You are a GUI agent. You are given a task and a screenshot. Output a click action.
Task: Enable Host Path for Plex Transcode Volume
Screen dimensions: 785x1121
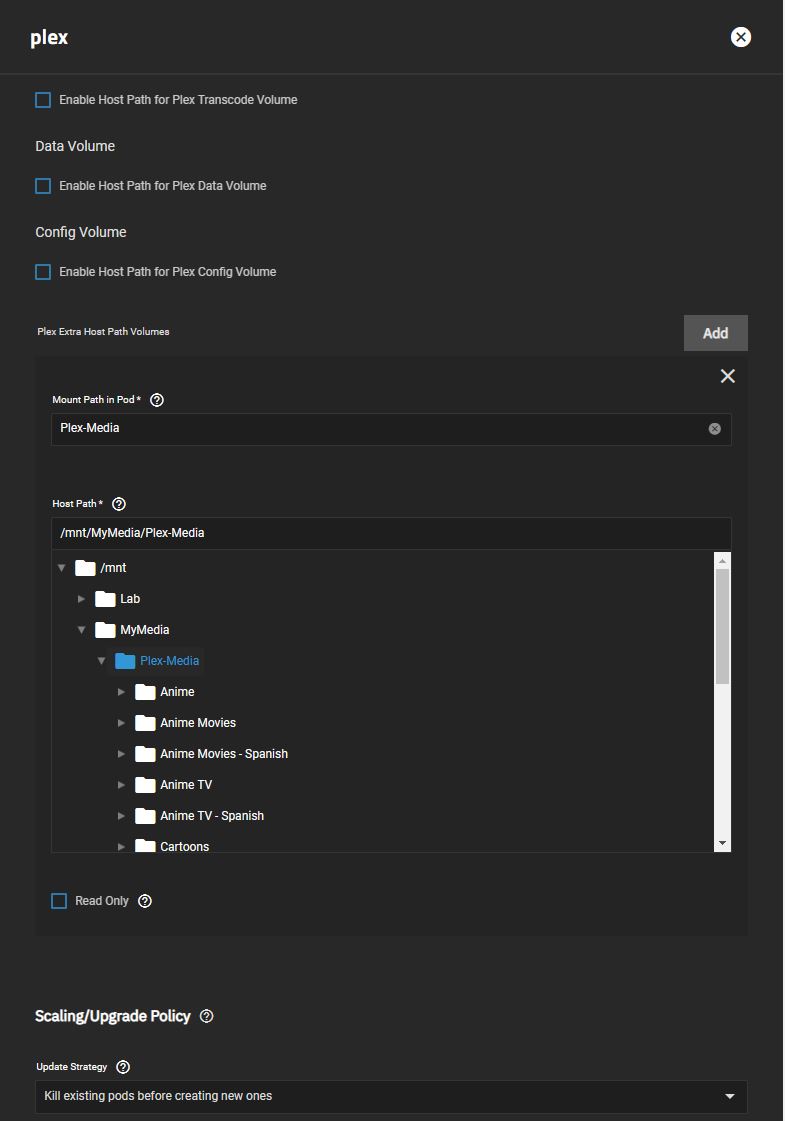pos(43,100)
